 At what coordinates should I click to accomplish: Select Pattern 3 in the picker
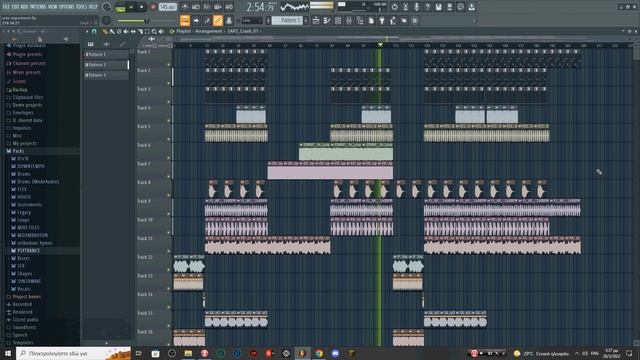tap(106, 75)
